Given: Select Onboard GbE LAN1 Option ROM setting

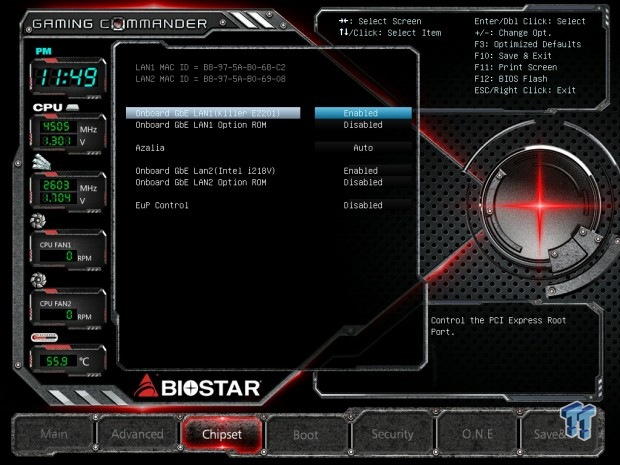Looking at the screenshot, I should 201,125.
